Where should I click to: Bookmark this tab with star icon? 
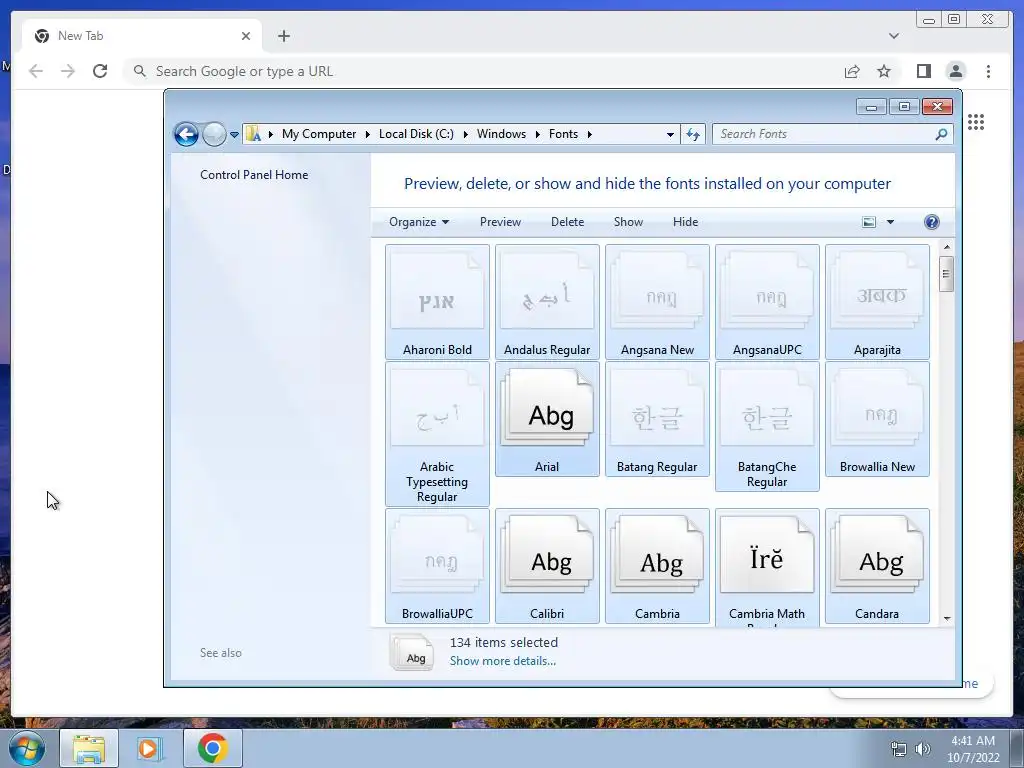pos(884,71)
